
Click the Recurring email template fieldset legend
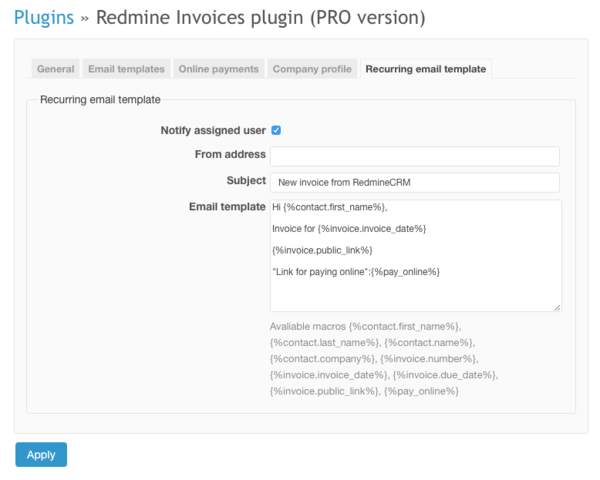click(x=100, y=99)
